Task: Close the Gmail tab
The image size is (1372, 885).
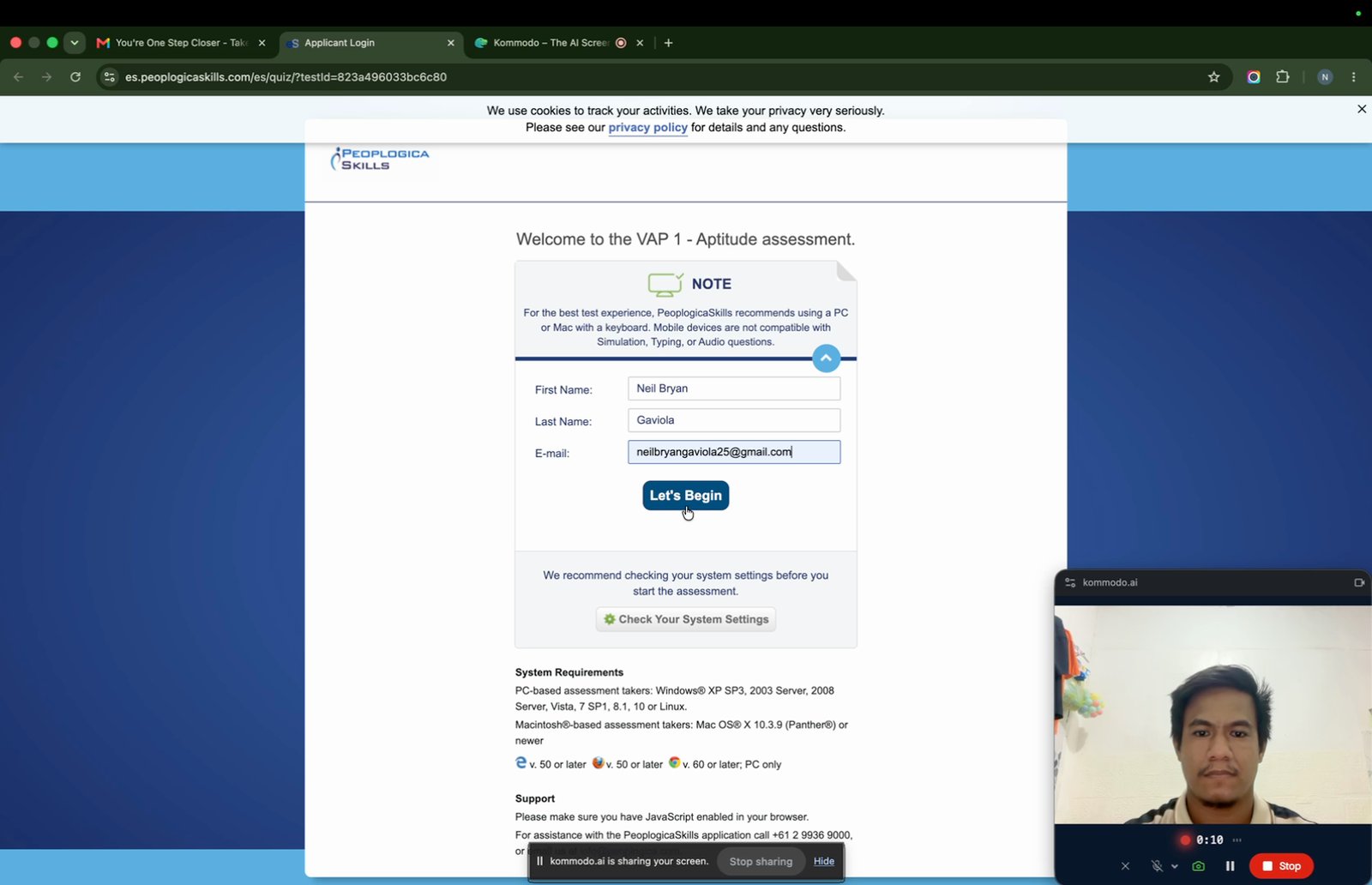Action: pyautogui.click(x=262, y=43)
